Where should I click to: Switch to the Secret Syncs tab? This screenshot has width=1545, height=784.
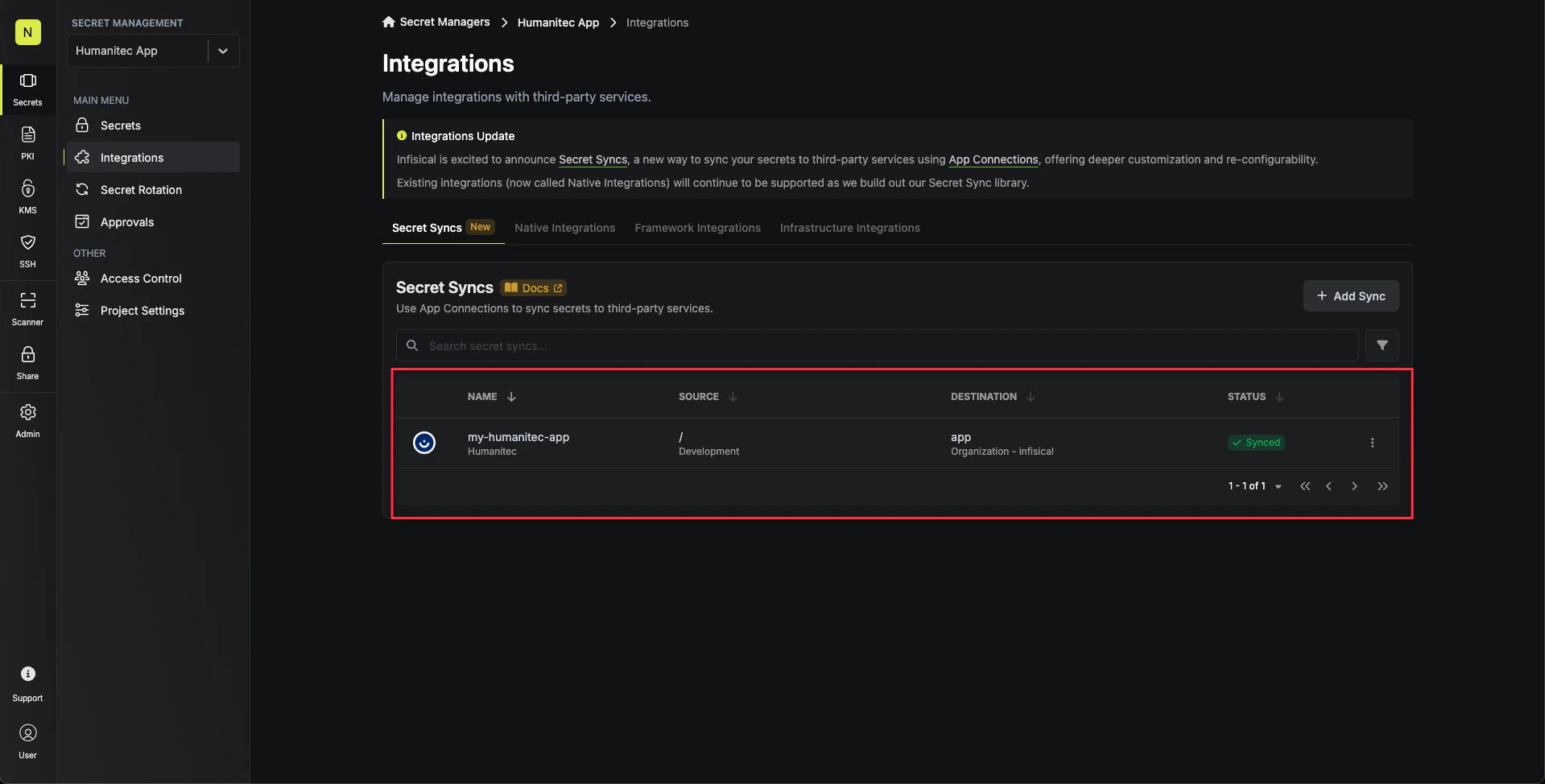443,228
